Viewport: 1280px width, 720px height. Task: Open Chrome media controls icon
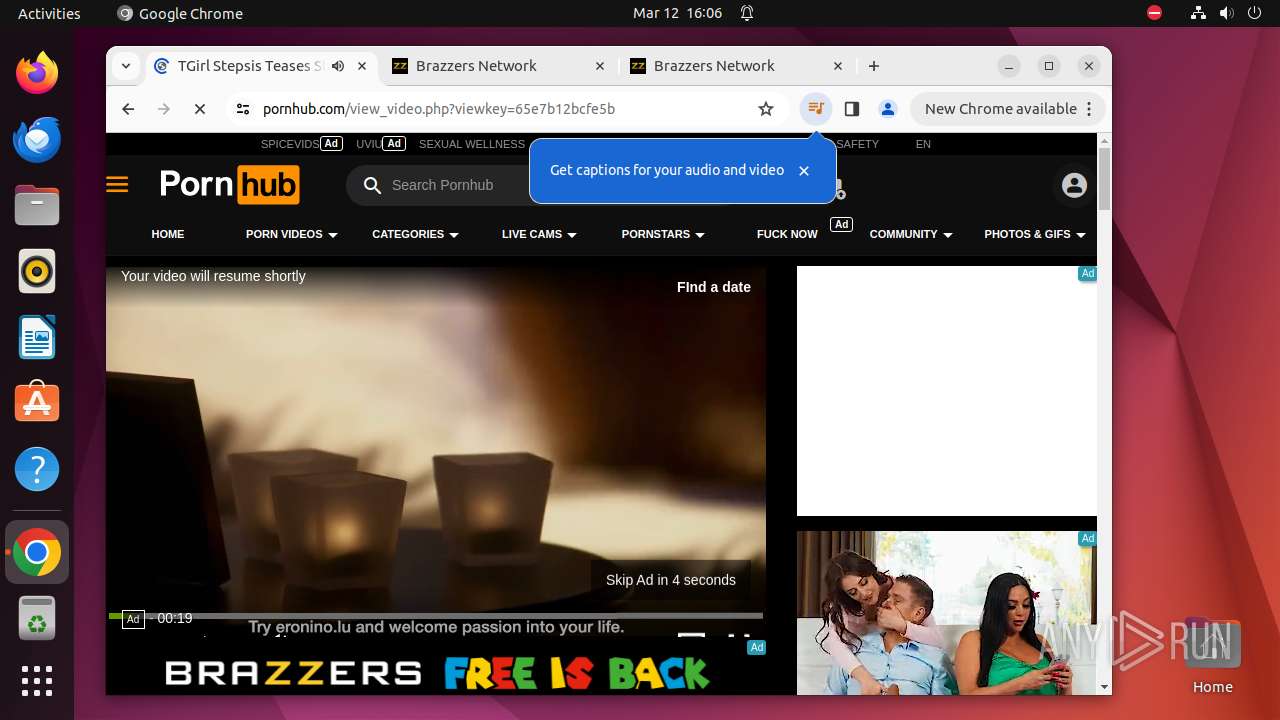pos(816,109)
